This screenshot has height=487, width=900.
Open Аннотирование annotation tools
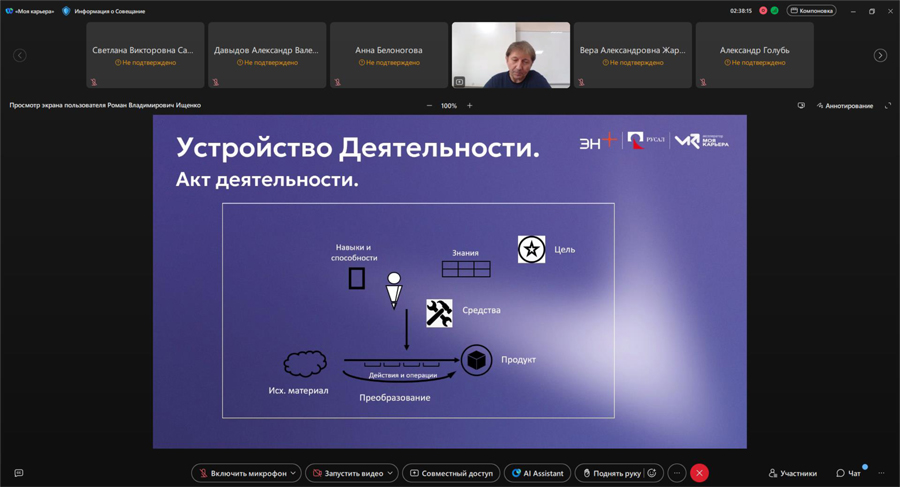[845, 105]
